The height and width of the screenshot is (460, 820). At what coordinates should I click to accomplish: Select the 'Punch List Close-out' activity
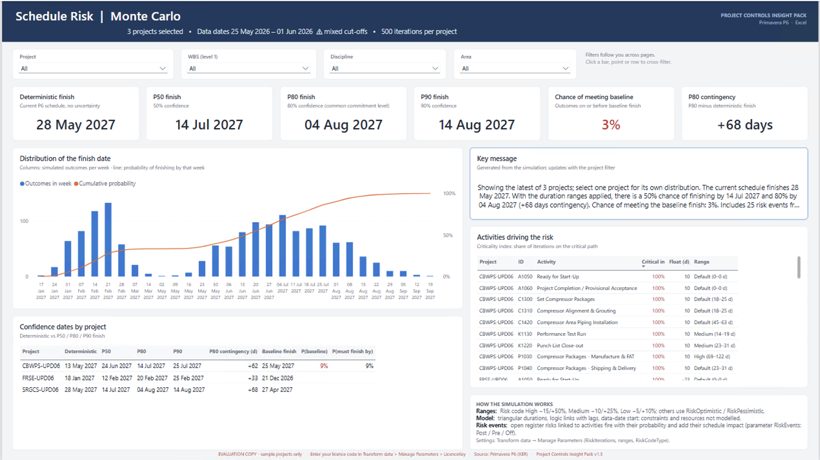(608, 346)
